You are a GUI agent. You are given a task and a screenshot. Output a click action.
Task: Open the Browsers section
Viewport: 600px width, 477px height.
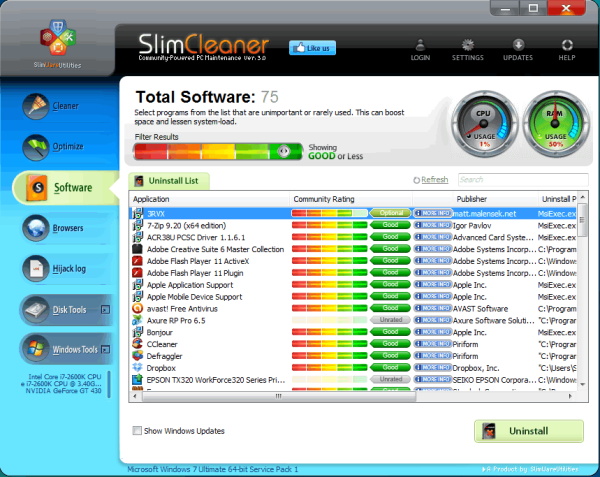(x=68, y=228)
